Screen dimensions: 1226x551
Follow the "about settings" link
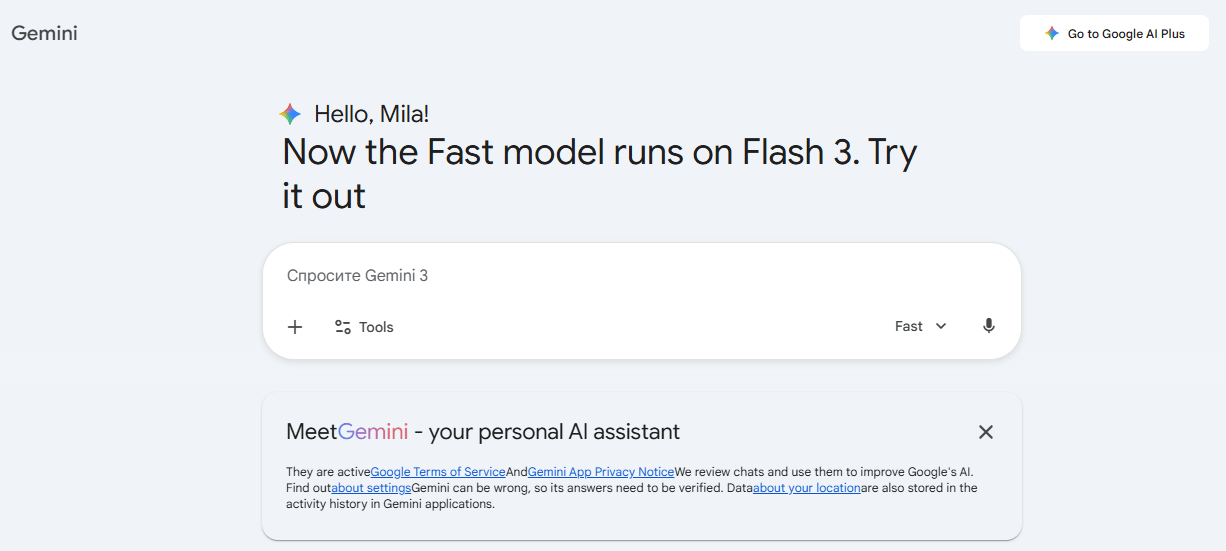[371, 488]
